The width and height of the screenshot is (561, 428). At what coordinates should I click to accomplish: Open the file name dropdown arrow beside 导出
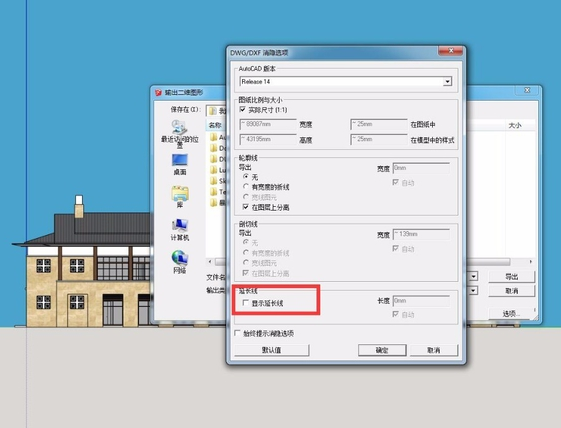click(x=474, y=277)
